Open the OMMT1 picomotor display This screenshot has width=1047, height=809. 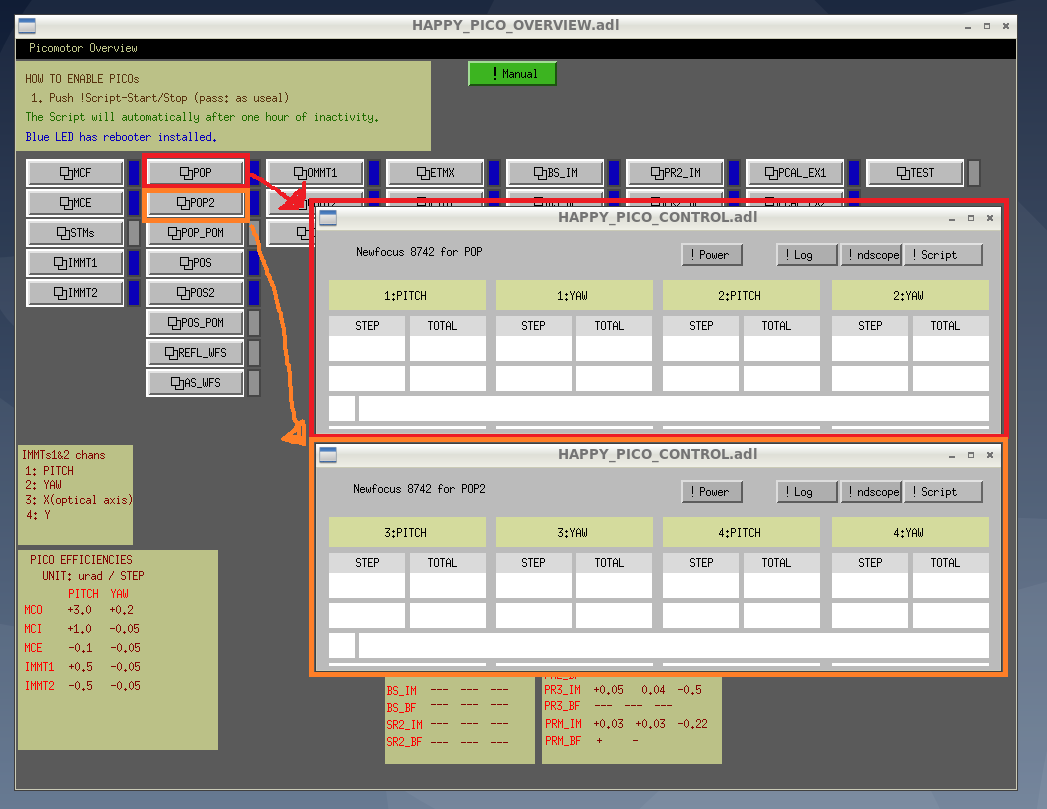315,173
